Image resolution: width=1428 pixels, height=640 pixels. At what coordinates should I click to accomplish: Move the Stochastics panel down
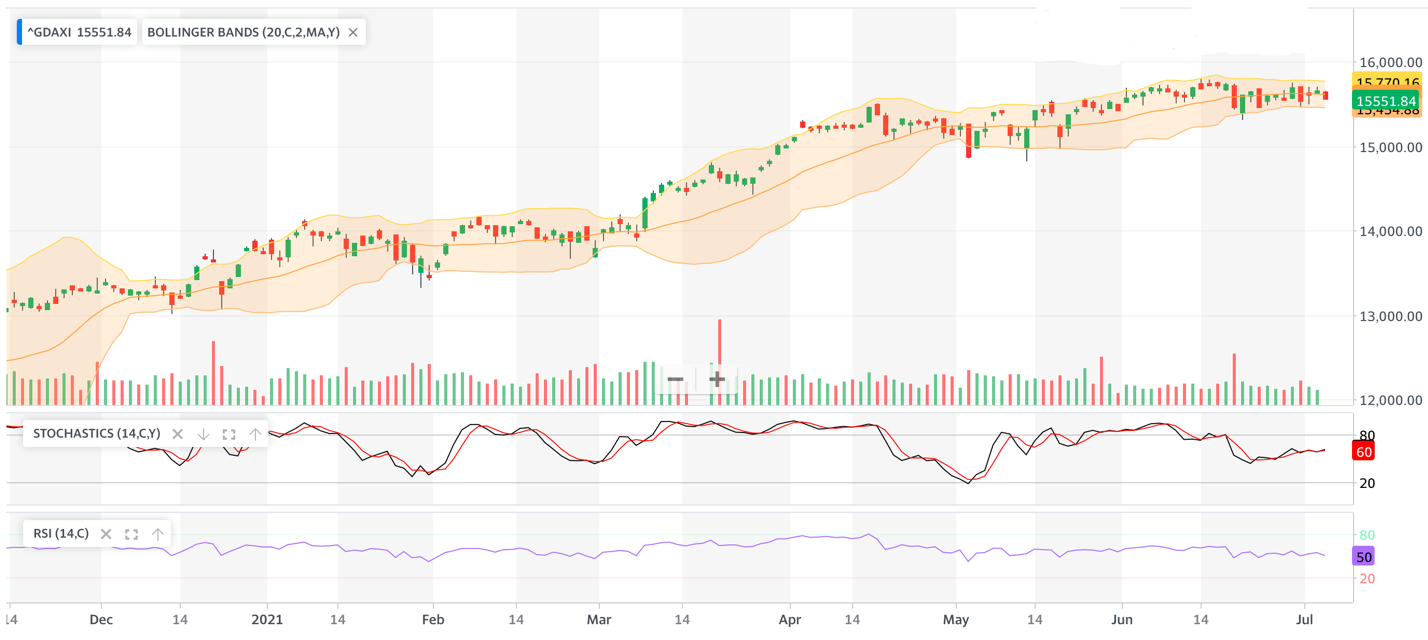click(203, 434)
